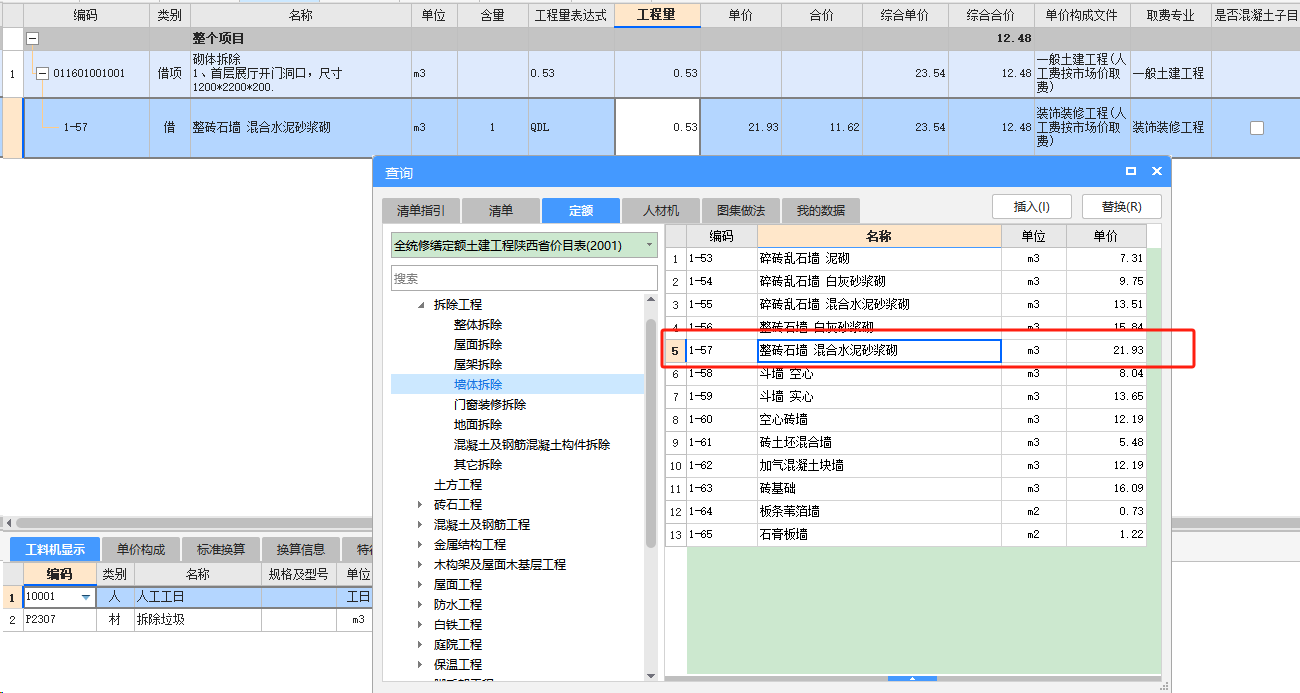Click the 插入(I) button
Screen dimensions: 1300x693
[x=1032, y=207]
